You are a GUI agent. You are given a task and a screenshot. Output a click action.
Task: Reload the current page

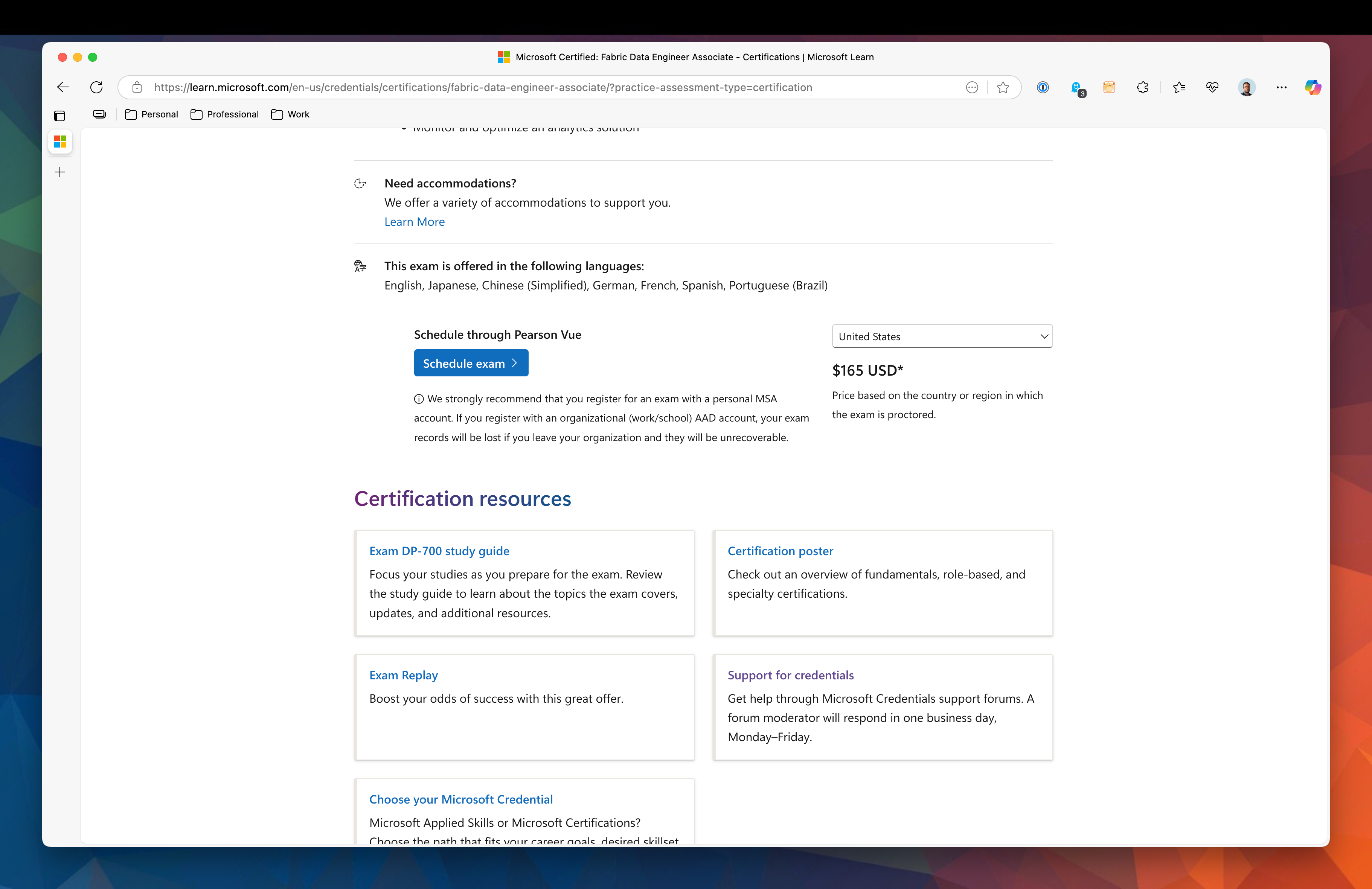[96, 87]
